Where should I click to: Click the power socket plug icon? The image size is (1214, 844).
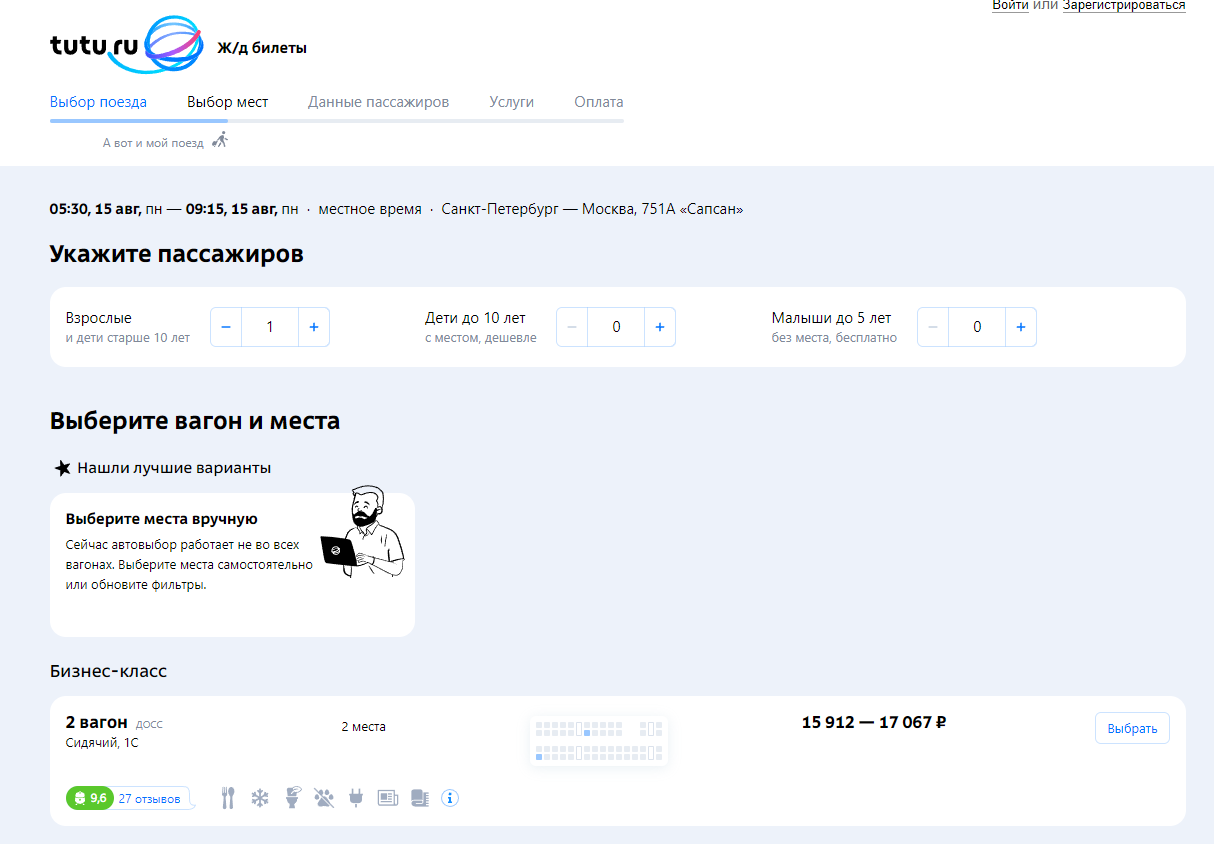tap(355, 798)
